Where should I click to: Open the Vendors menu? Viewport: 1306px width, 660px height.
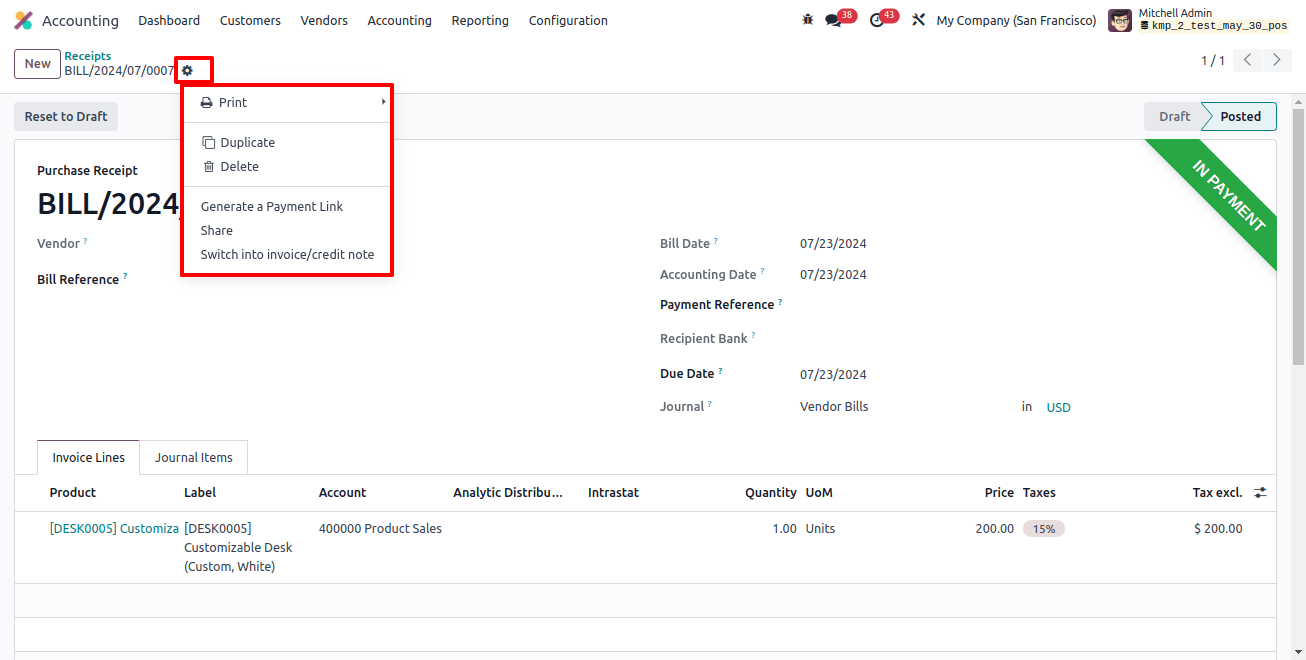coord(324,20)
